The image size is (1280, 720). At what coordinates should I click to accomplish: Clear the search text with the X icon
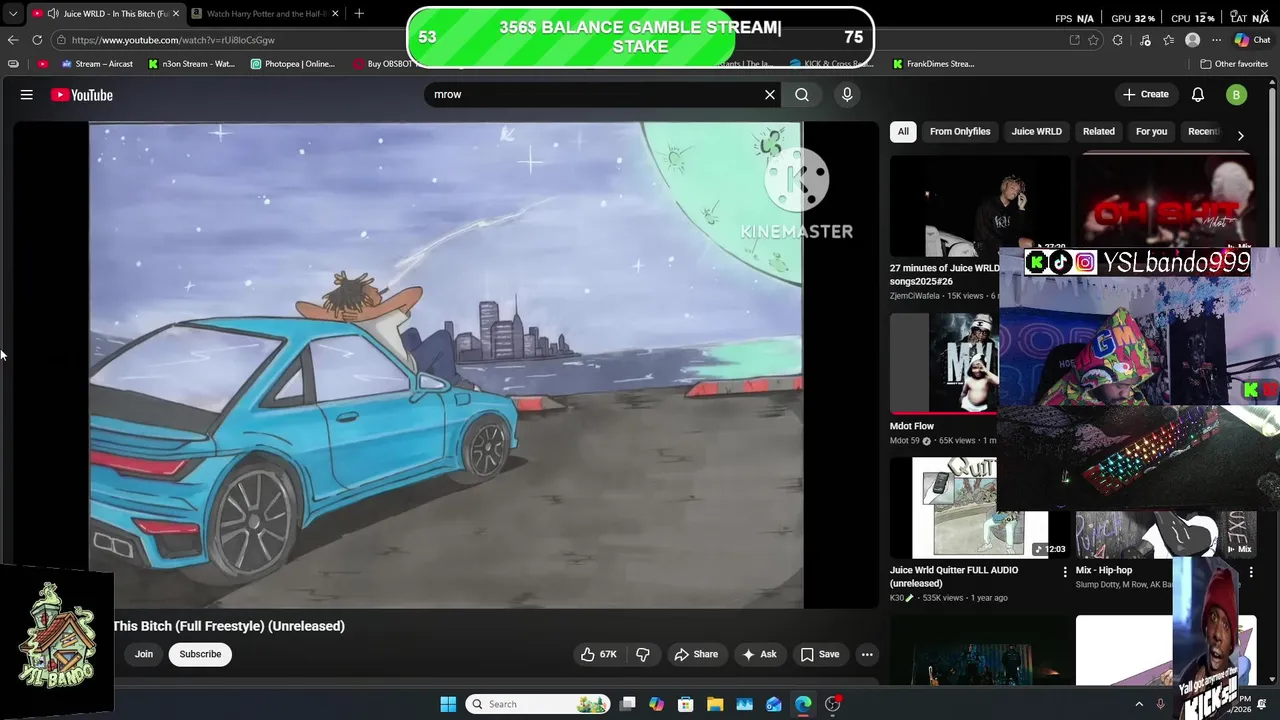(770, 94)
